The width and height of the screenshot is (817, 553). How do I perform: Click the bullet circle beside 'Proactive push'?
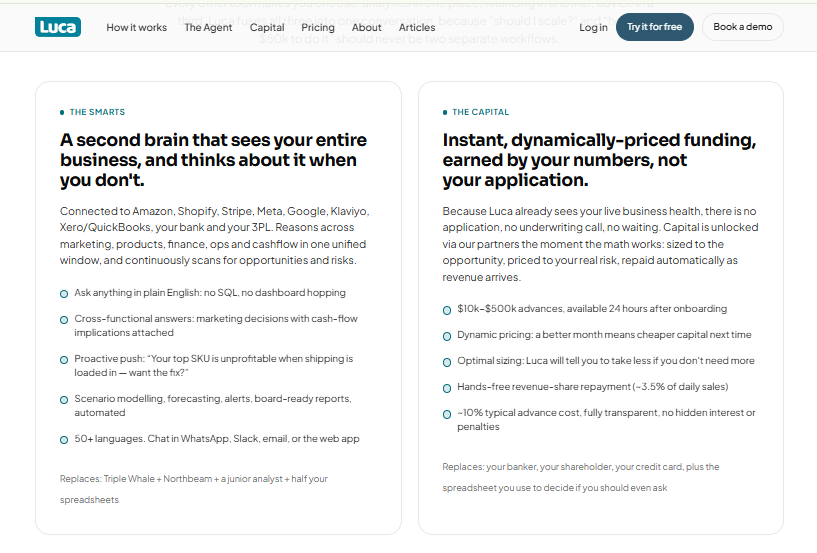(x=64, y=360)
